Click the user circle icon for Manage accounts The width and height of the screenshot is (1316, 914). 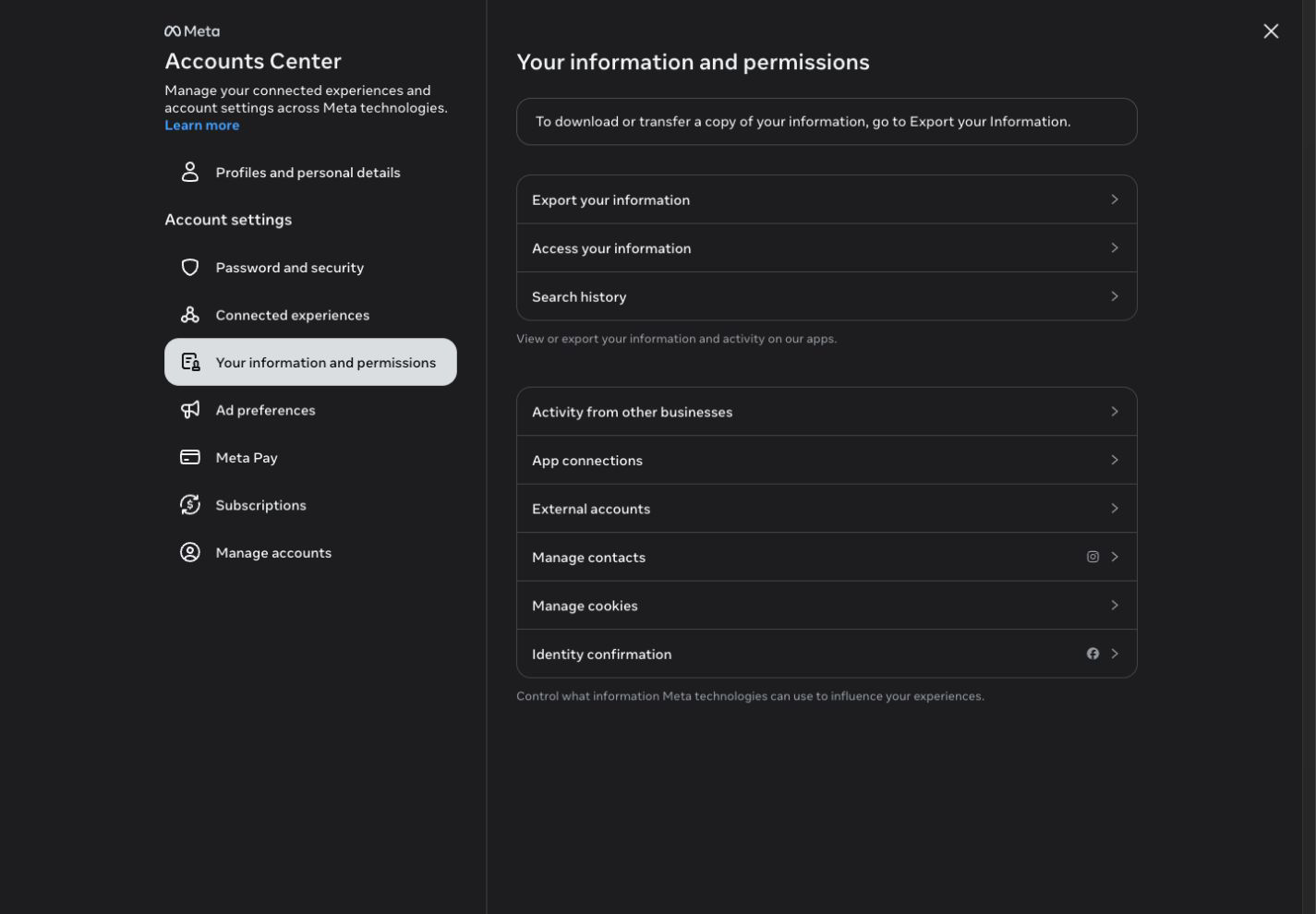click(190, 552)
